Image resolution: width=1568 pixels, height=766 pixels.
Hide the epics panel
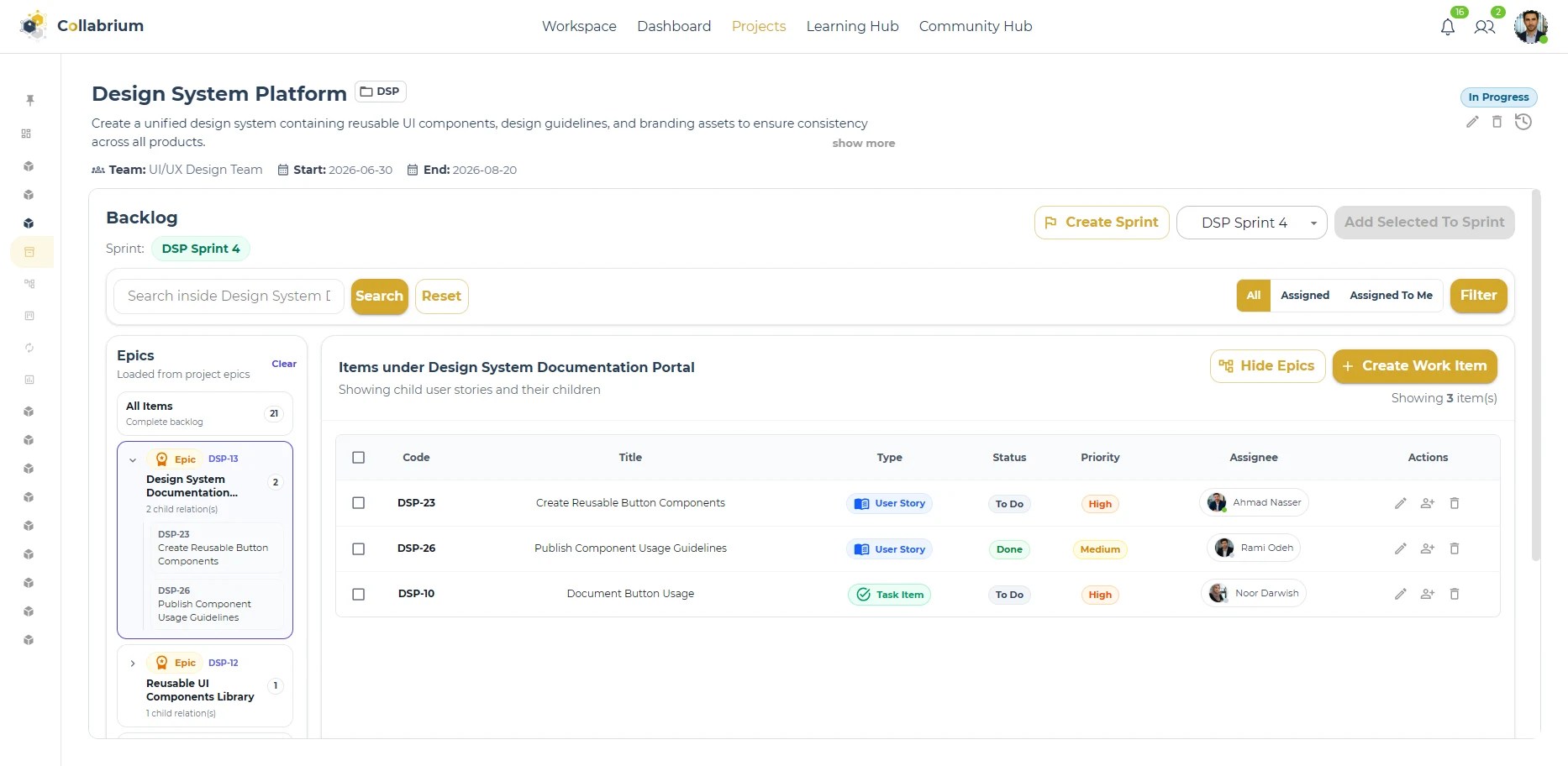tap(1267, 366)
